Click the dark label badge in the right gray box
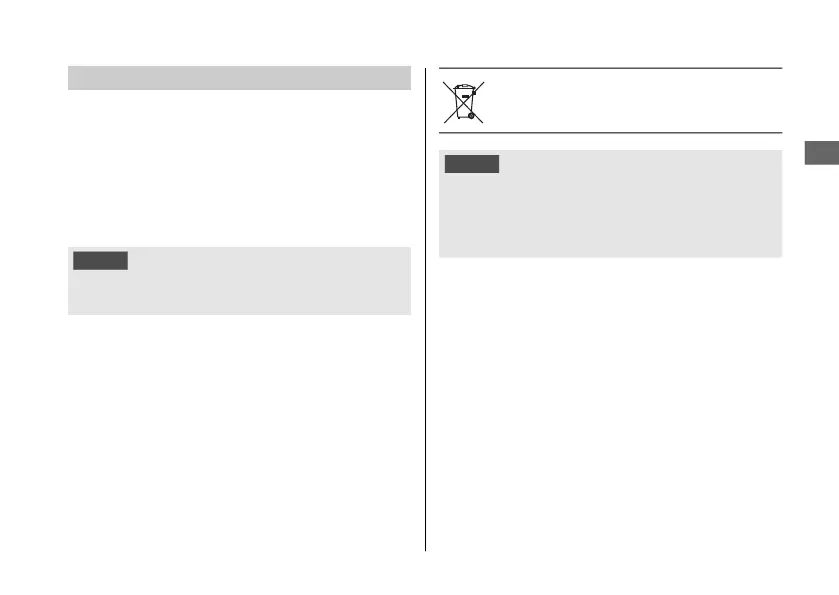839x595 pixels. coord(472,164)
